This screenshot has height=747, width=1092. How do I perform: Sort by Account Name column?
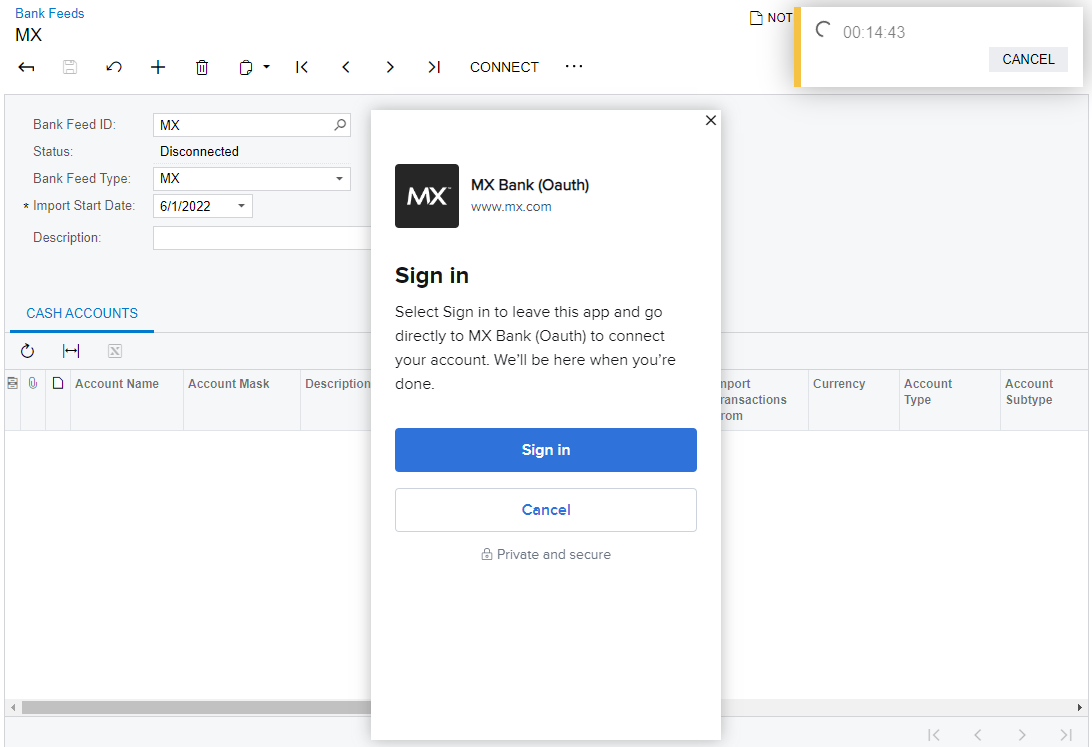117,384
